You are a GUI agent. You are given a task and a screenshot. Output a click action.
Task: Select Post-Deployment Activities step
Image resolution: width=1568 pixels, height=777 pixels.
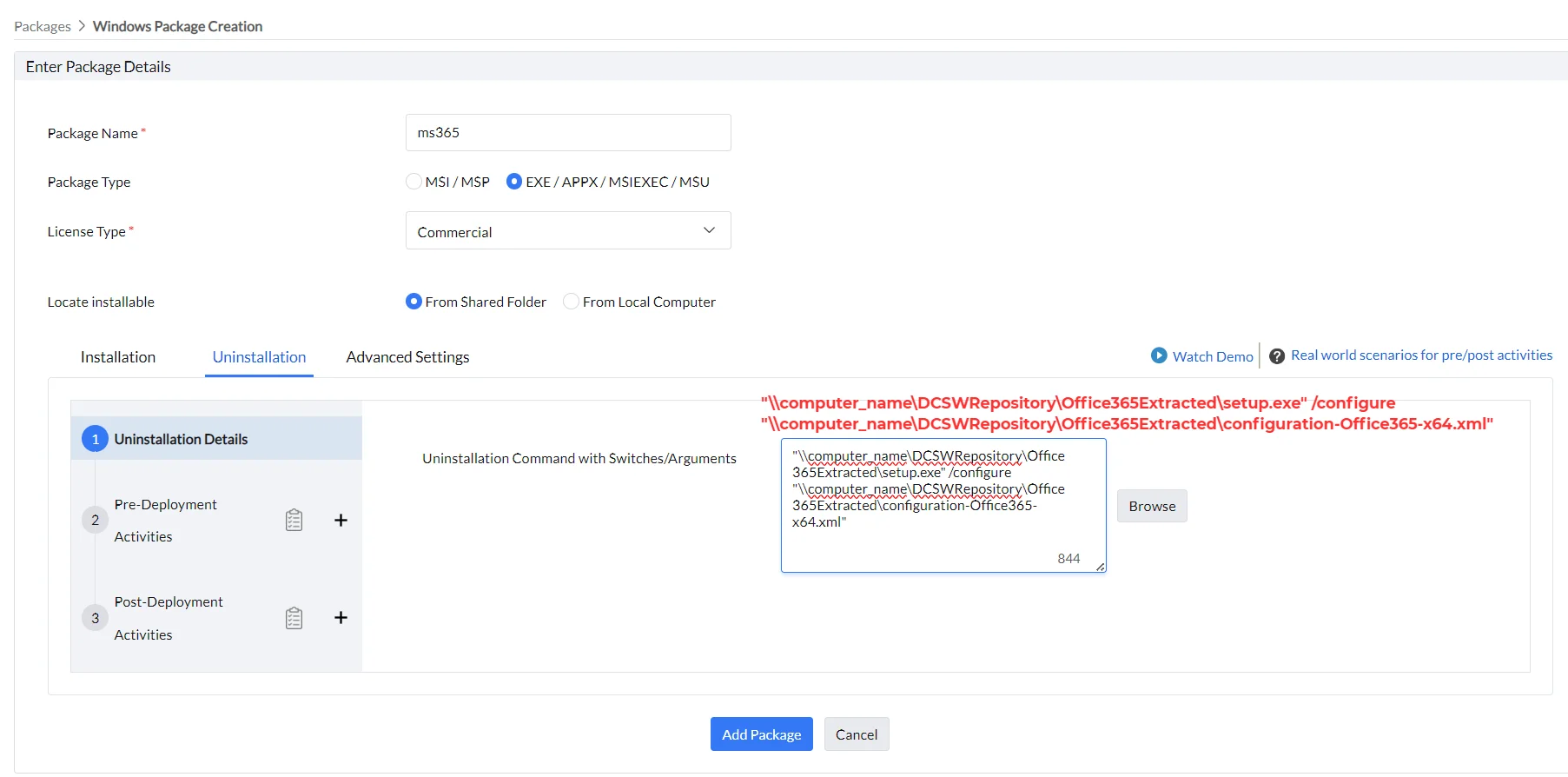point(169,618)
